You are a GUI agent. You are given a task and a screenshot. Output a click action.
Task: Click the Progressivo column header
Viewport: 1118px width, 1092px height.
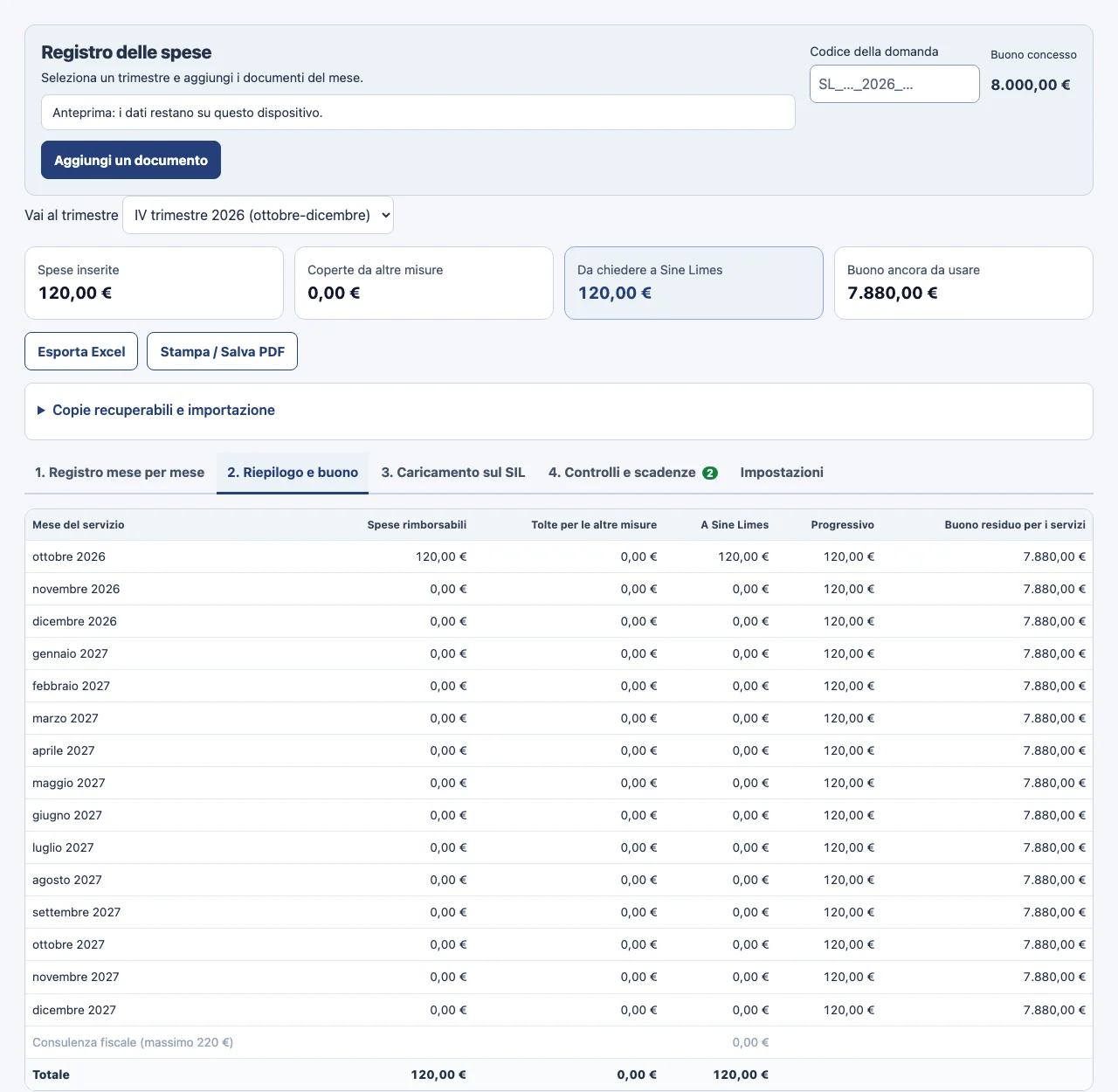click(842, 525)
